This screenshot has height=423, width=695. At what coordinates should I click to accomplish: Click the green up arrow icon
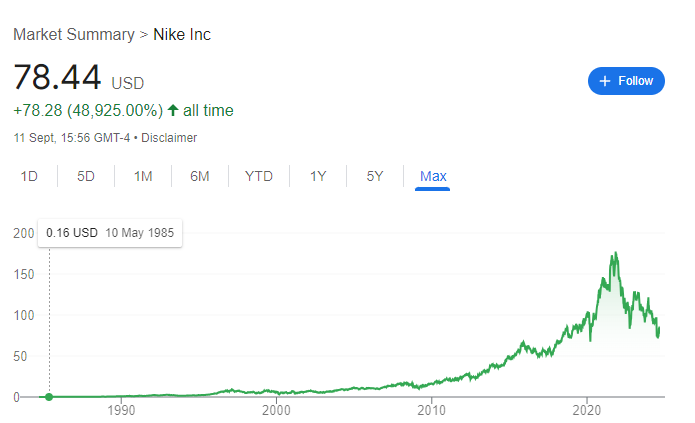173,110
